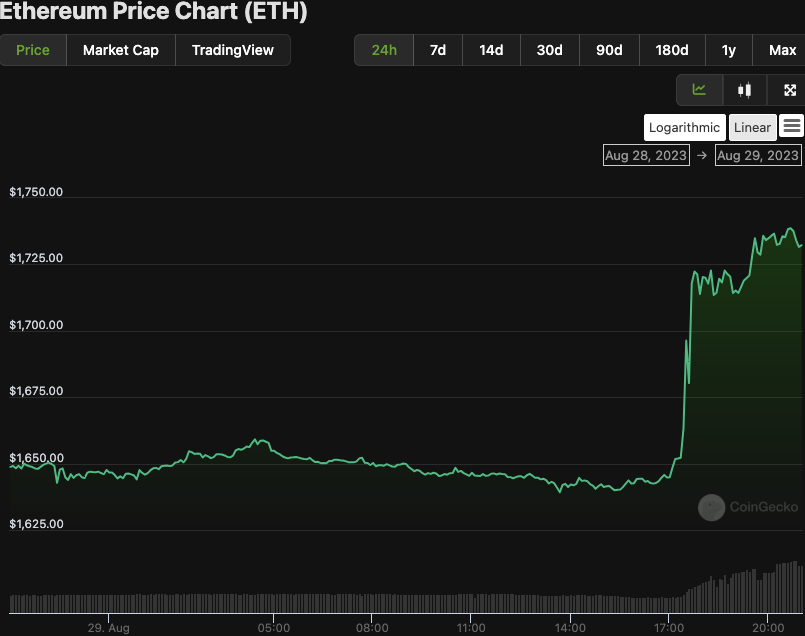Open the Aug 28, 2023 start date picker
The height and width of the screenshot is (636, 805).
pyautogui.click(x=645, y=155)
